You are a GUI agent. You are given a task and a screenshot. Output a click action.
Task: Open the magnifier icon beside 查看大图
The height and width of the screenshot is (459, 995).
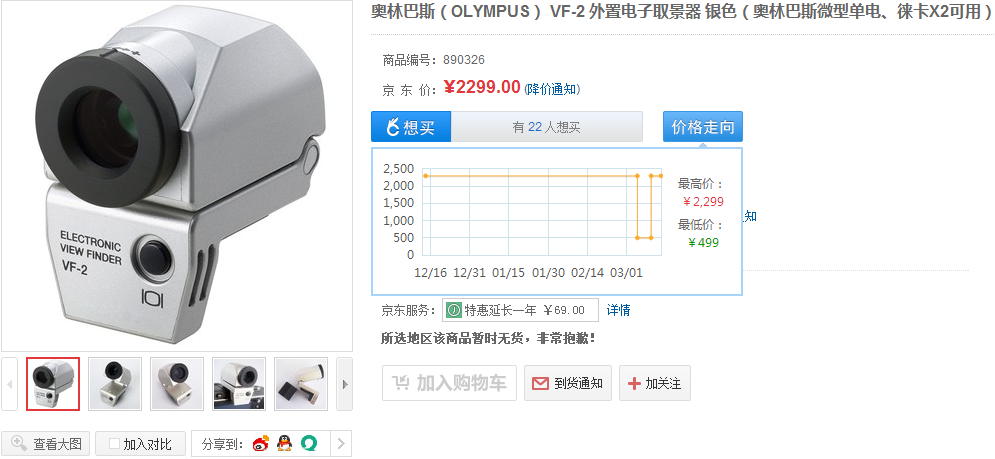coord(19,443)
